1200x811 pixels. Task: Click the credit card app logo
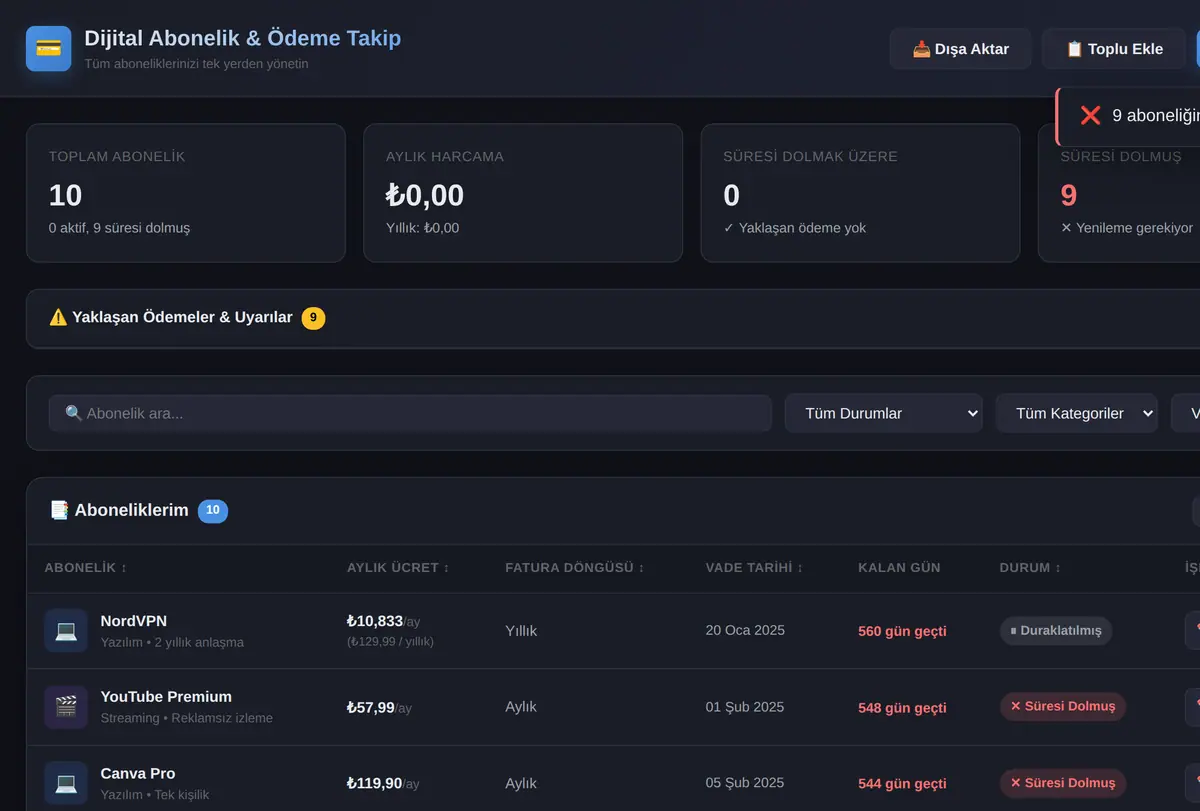(x=48, y=48)
